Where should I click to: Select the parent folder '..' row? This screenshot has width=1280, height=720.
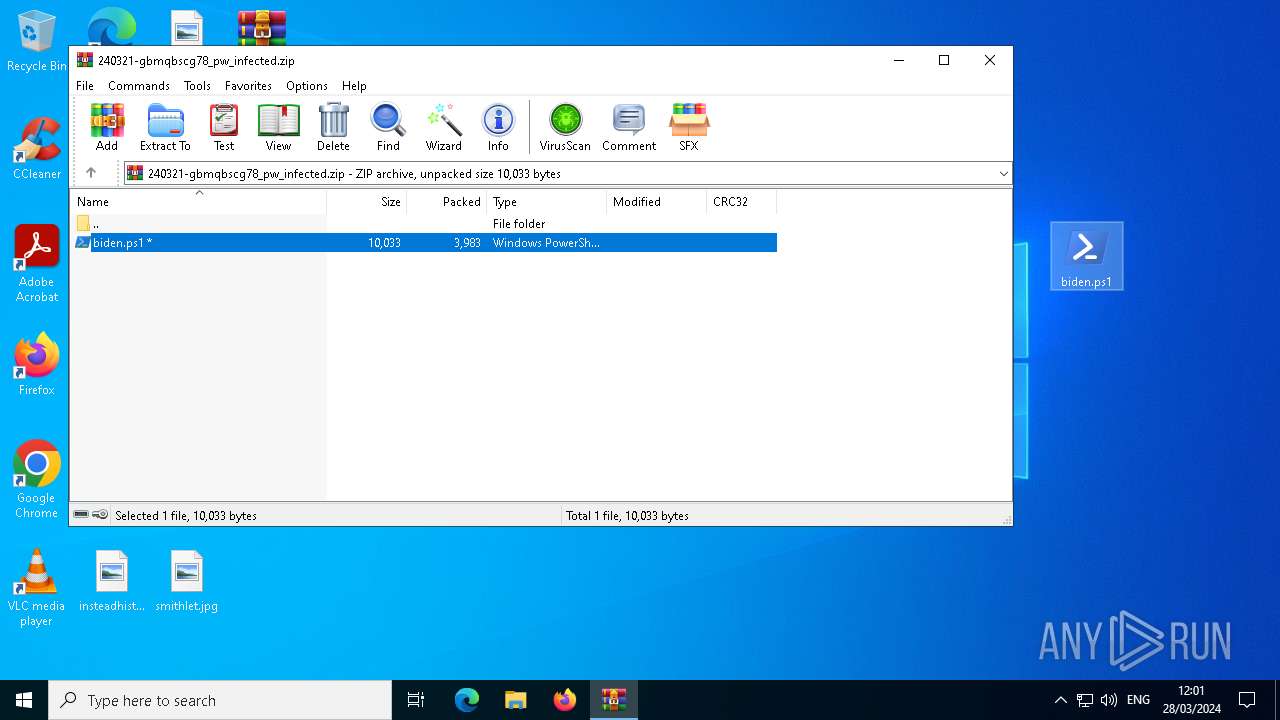(x=424, y=224)
